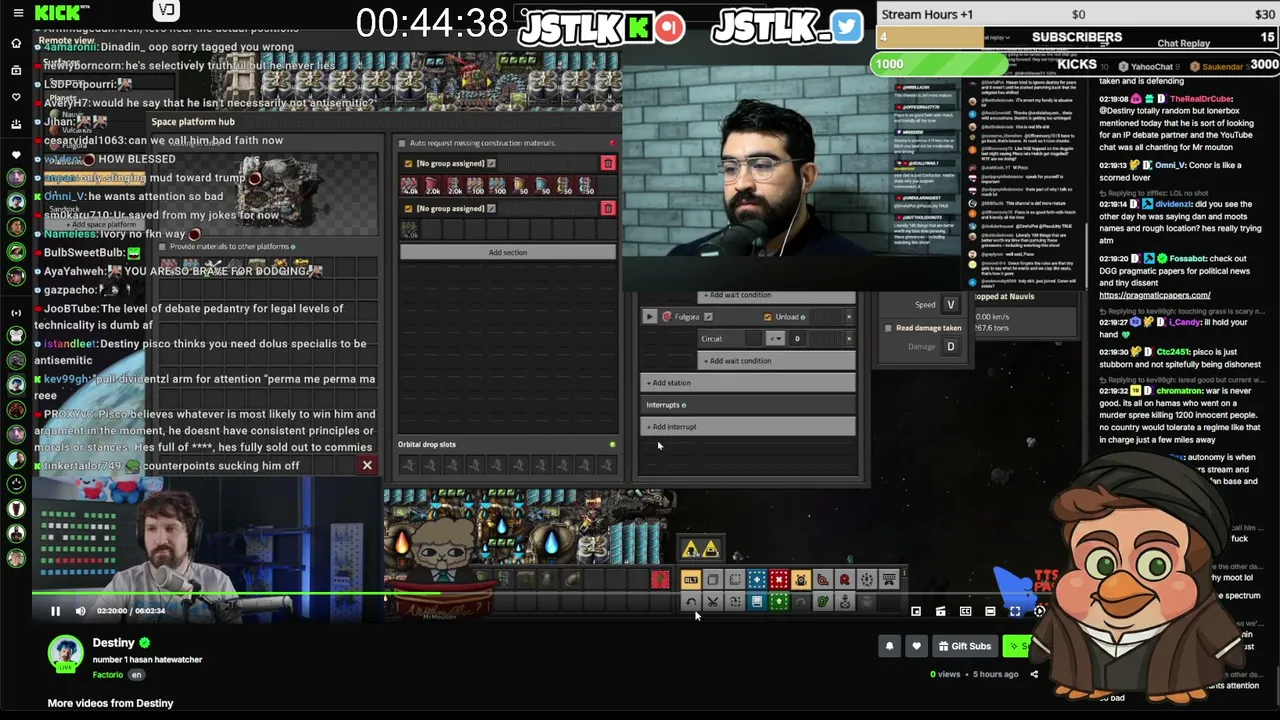Enable Read damage taken checkbox

point(888,328)
